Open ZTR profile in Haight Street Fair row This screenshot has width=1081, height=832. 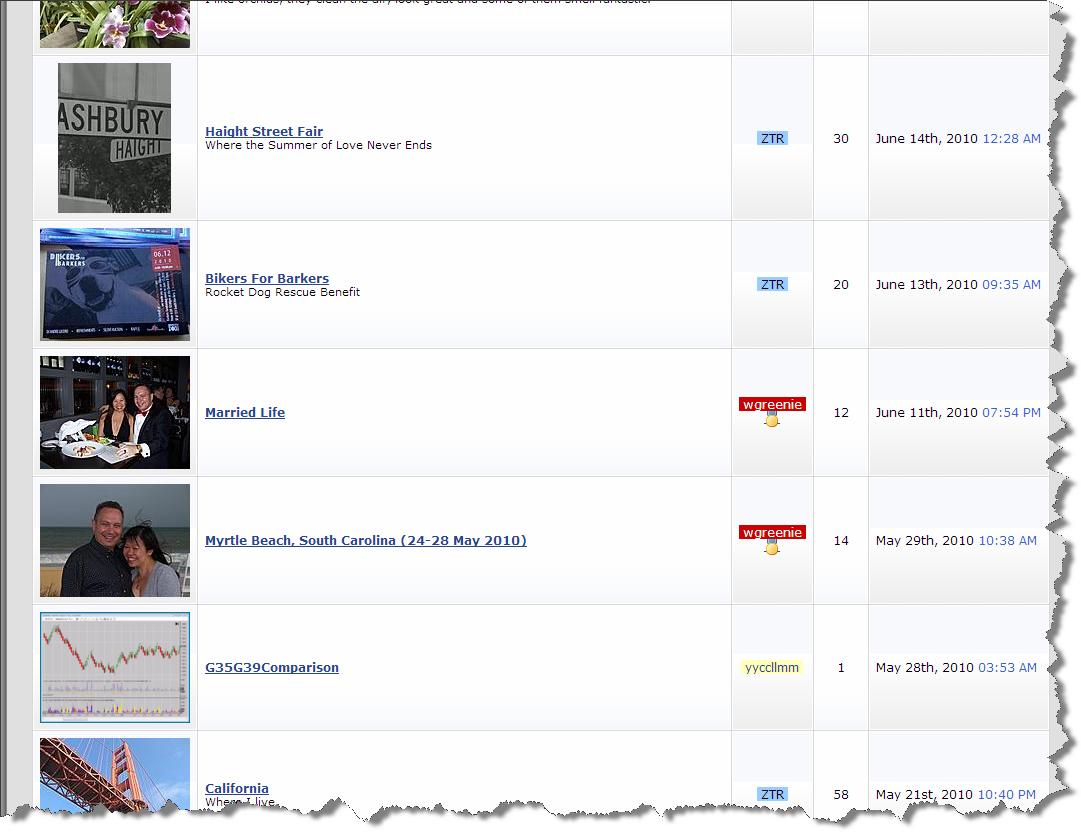pos(772,139)
